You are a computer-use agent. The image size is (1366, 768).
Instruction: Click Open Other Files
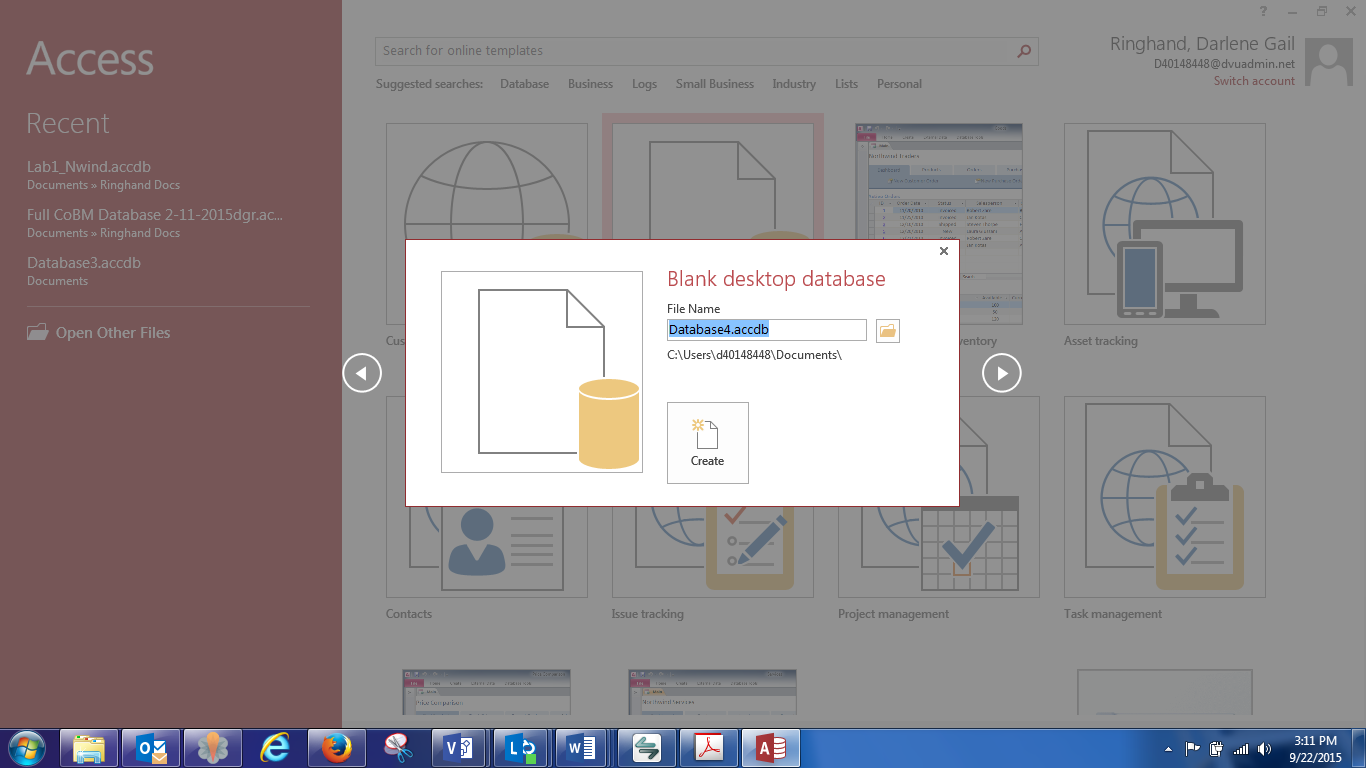tap(112, 333)
